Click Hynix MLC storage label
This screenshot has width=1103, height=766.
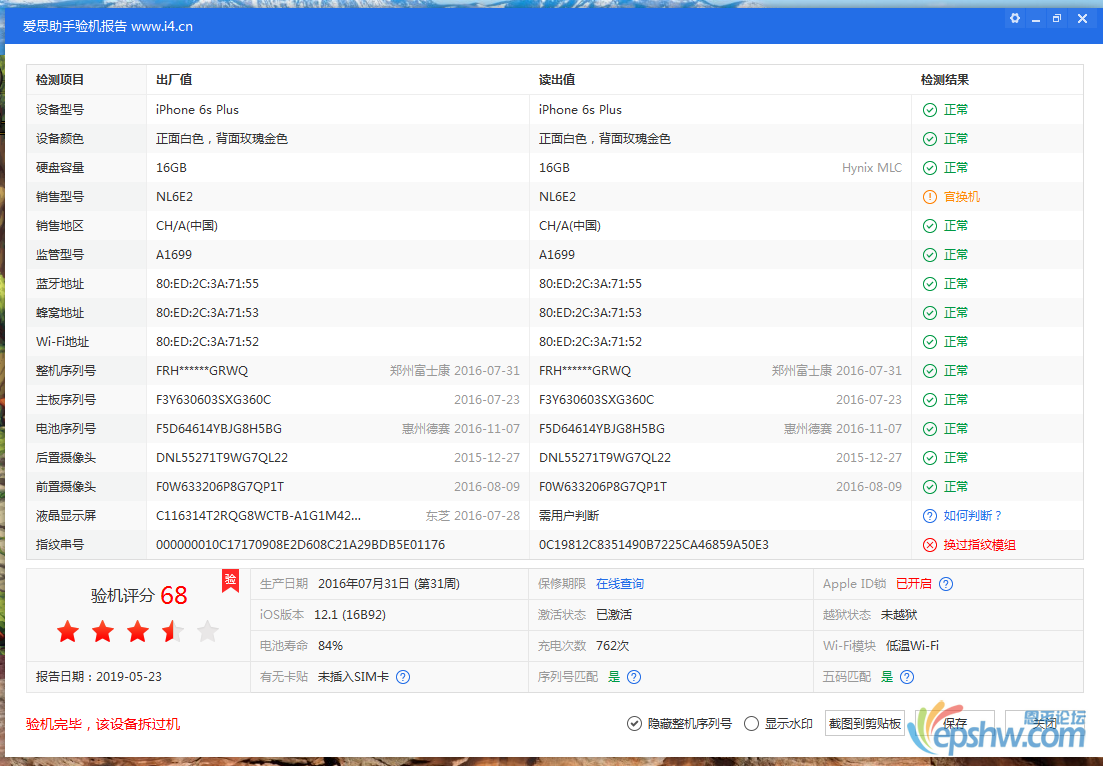click(872, 168)
